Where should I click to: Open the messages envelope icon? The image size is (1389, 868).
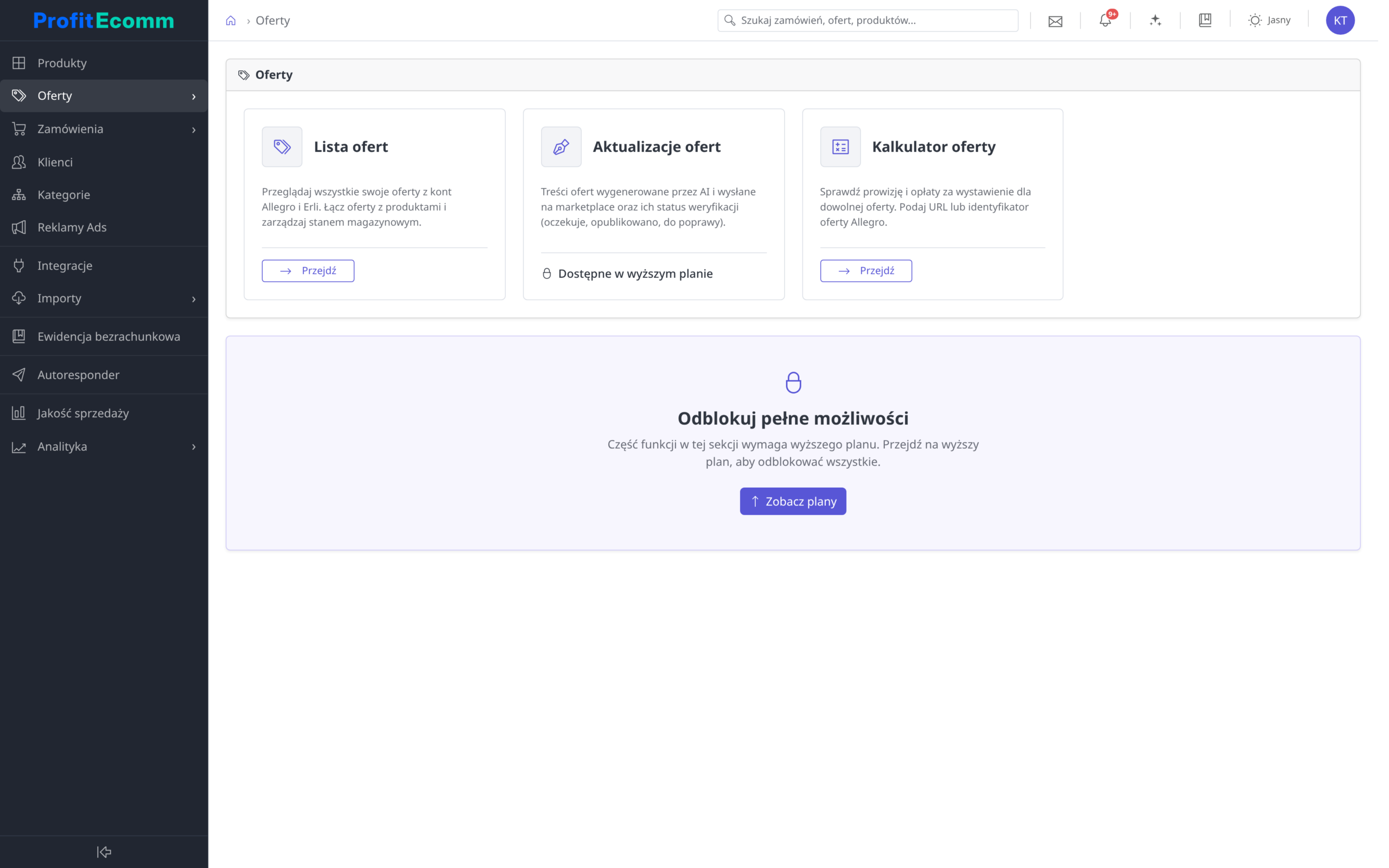1055,21
